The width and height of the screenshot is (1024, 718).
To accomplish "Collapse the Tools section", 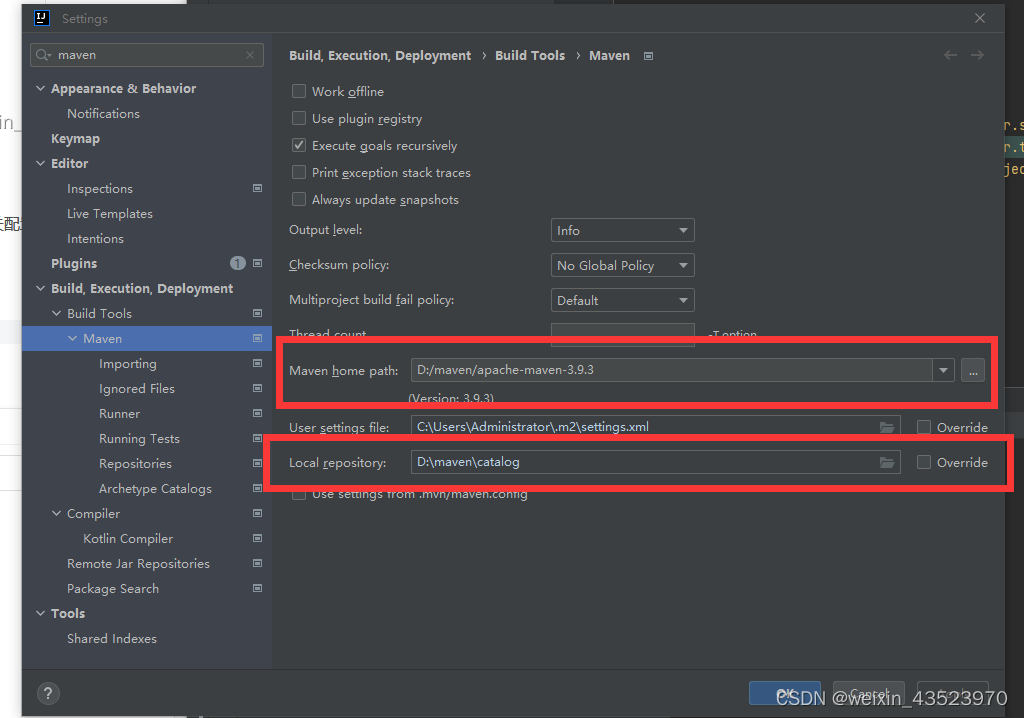I will click(x=40, y=613).
